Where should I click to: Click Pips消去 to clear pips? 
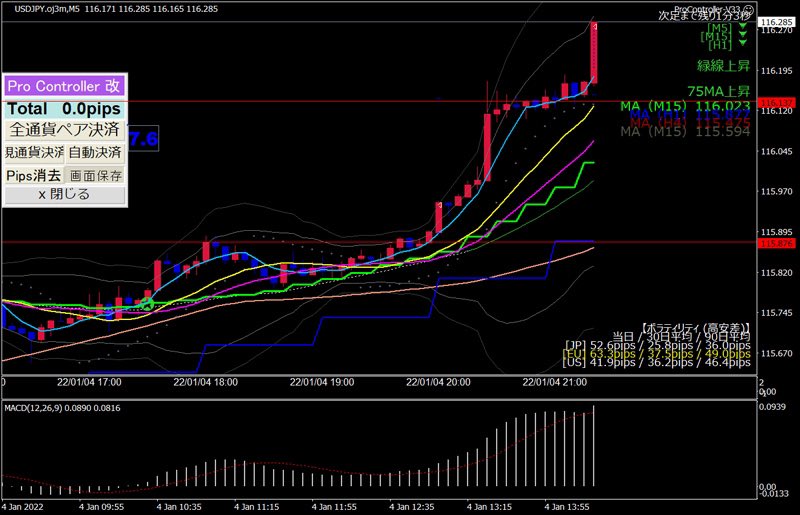(34, 176)
